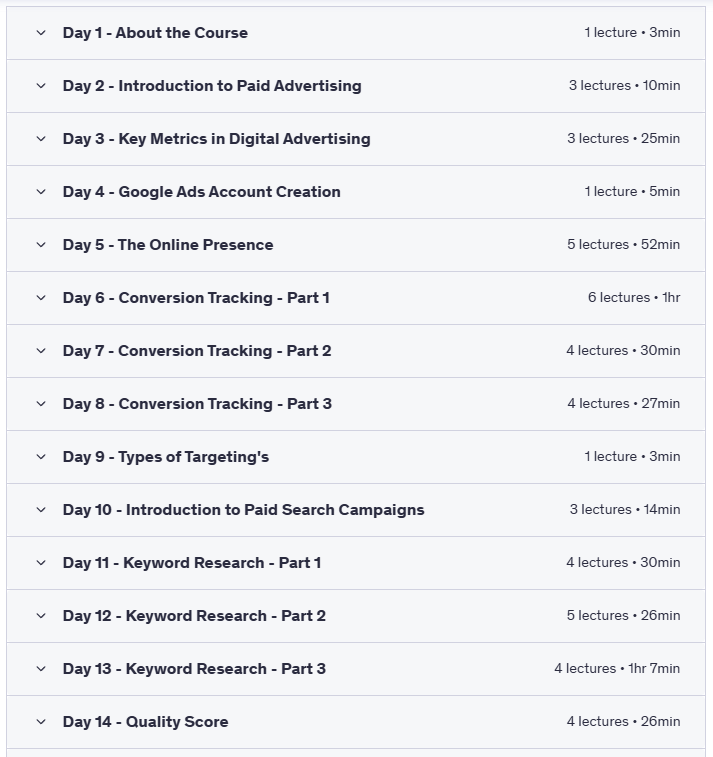713x757 pixels.
Task: Click the arrow for Day 9 Types of Targeting's
Action: (41, 457)
